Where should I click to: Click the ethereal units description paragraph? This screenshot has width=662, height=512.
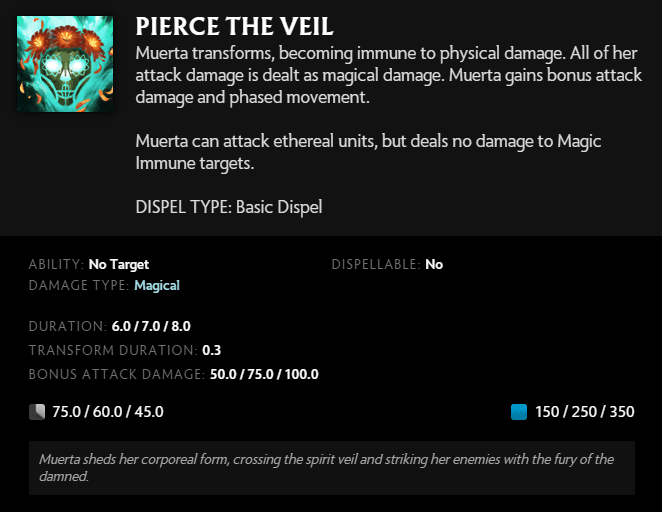pyautogui.click(x=368, y=152)
